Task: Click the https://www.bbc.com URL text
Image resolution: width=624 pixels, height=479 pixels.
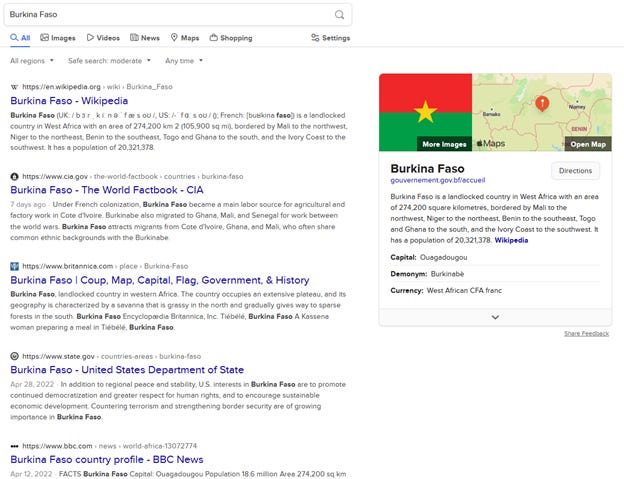Action: [57, 446]
